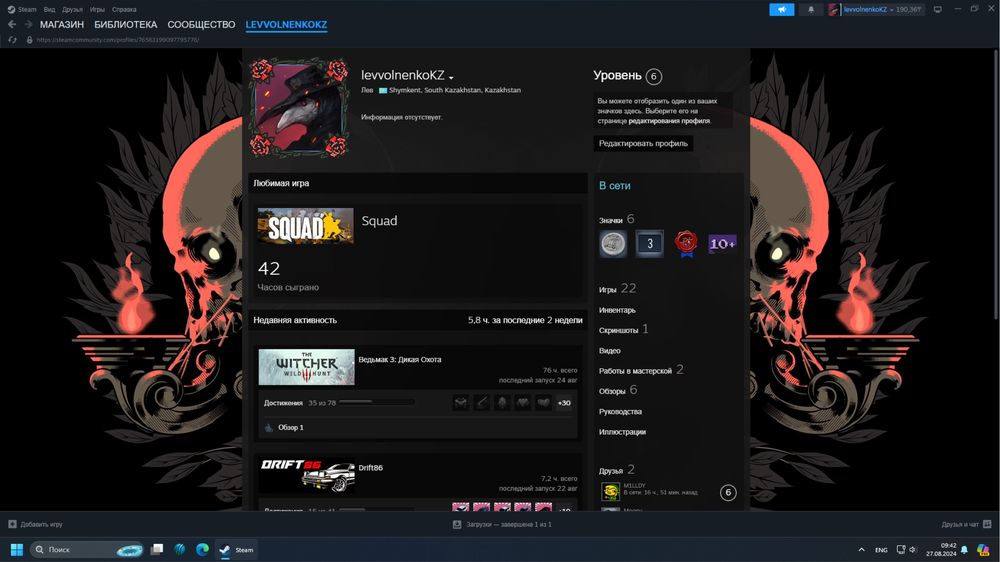Open the Друзья 2 link
This screenshot has width=1000, height=562.
pyautogui.click(x=616, y=470)
